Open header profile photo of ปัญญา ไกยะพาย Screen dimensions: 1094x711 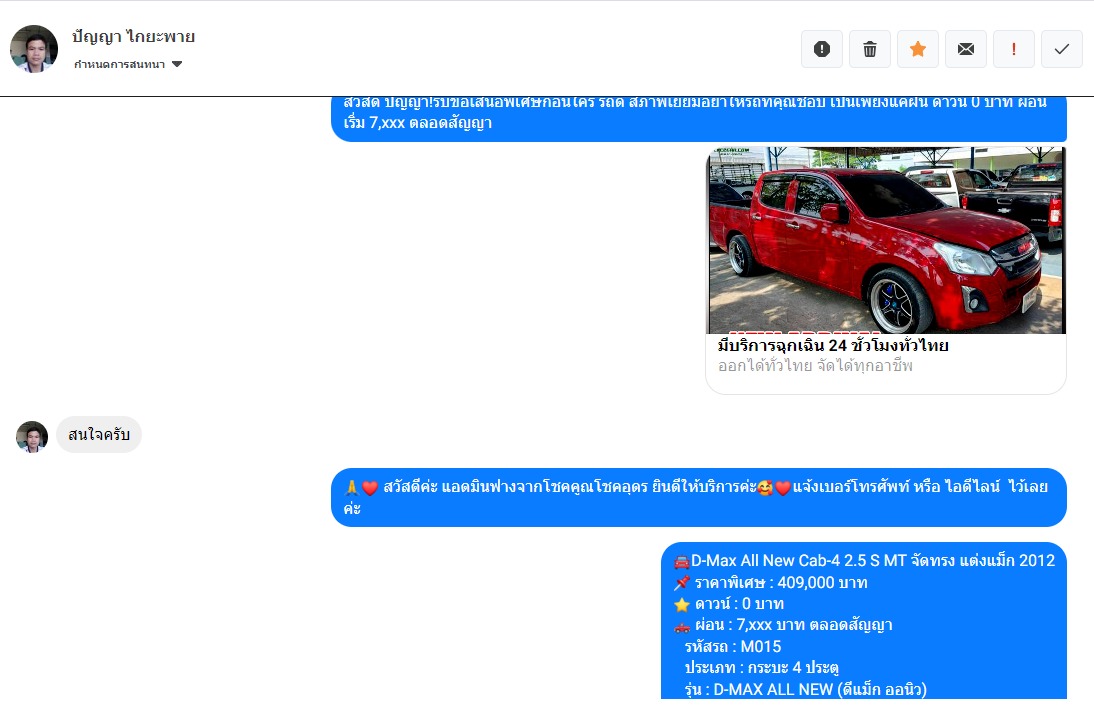pyautogui.click(x=34, y=49)
